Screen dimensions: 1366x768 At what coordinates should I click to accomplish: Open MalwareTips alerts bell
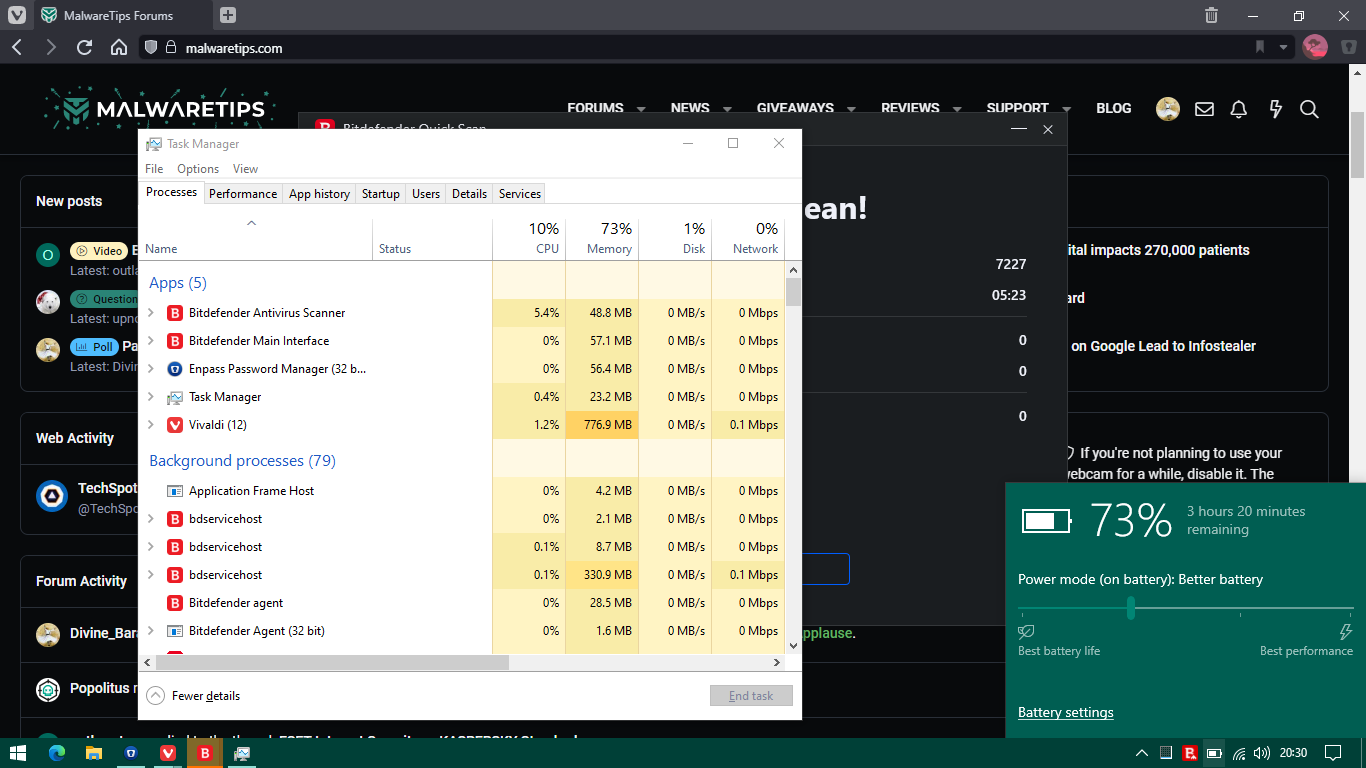pos(1239,109)
